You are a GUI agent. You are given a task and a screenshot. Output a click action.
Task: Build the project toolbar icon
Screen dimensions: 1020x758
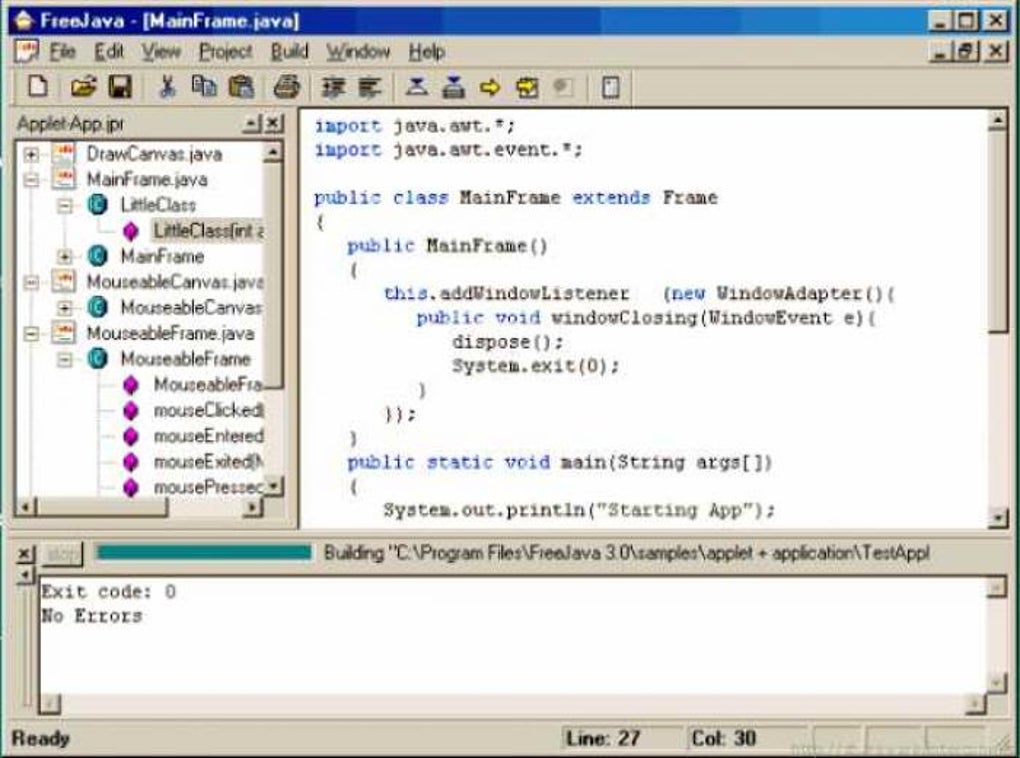(453, 87)
